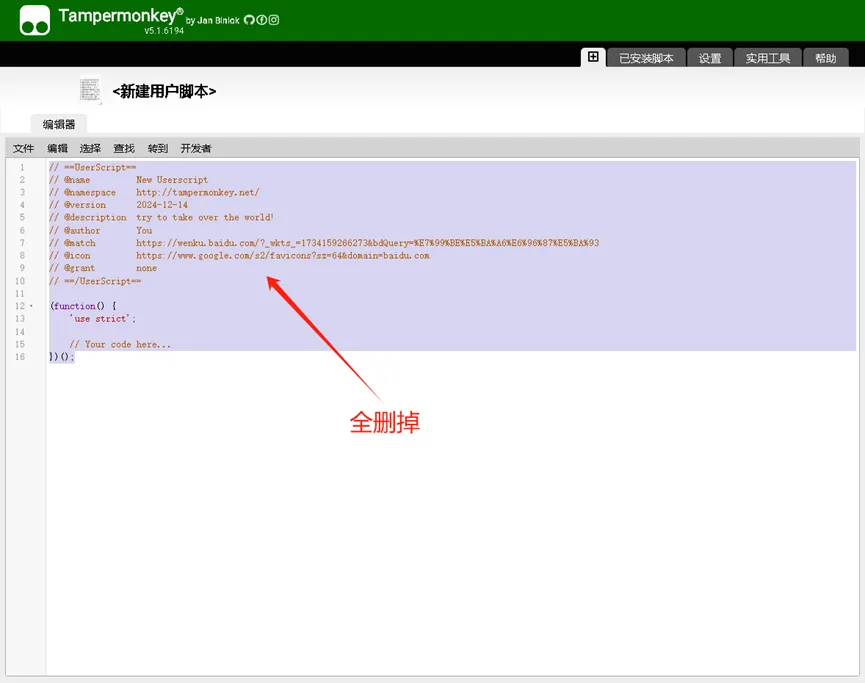Click the Tampermonkey title text
The image size is (865, 683).
121,15
